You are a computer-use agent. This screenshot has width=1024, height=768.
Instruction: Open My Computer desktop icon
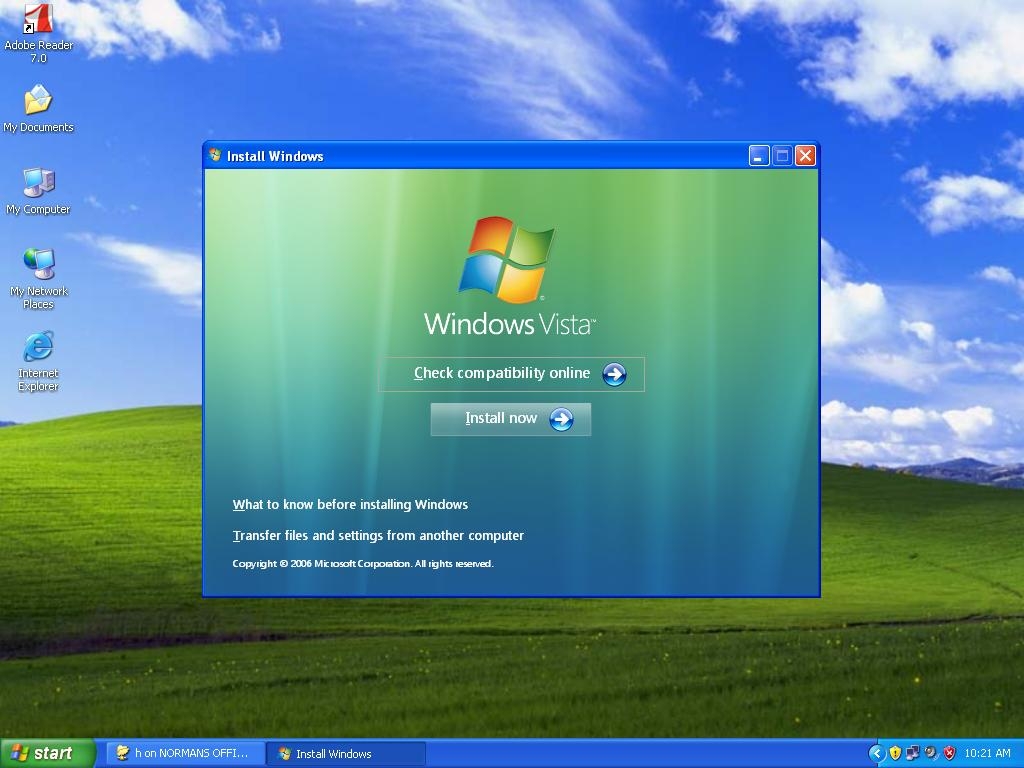(38, 191)
